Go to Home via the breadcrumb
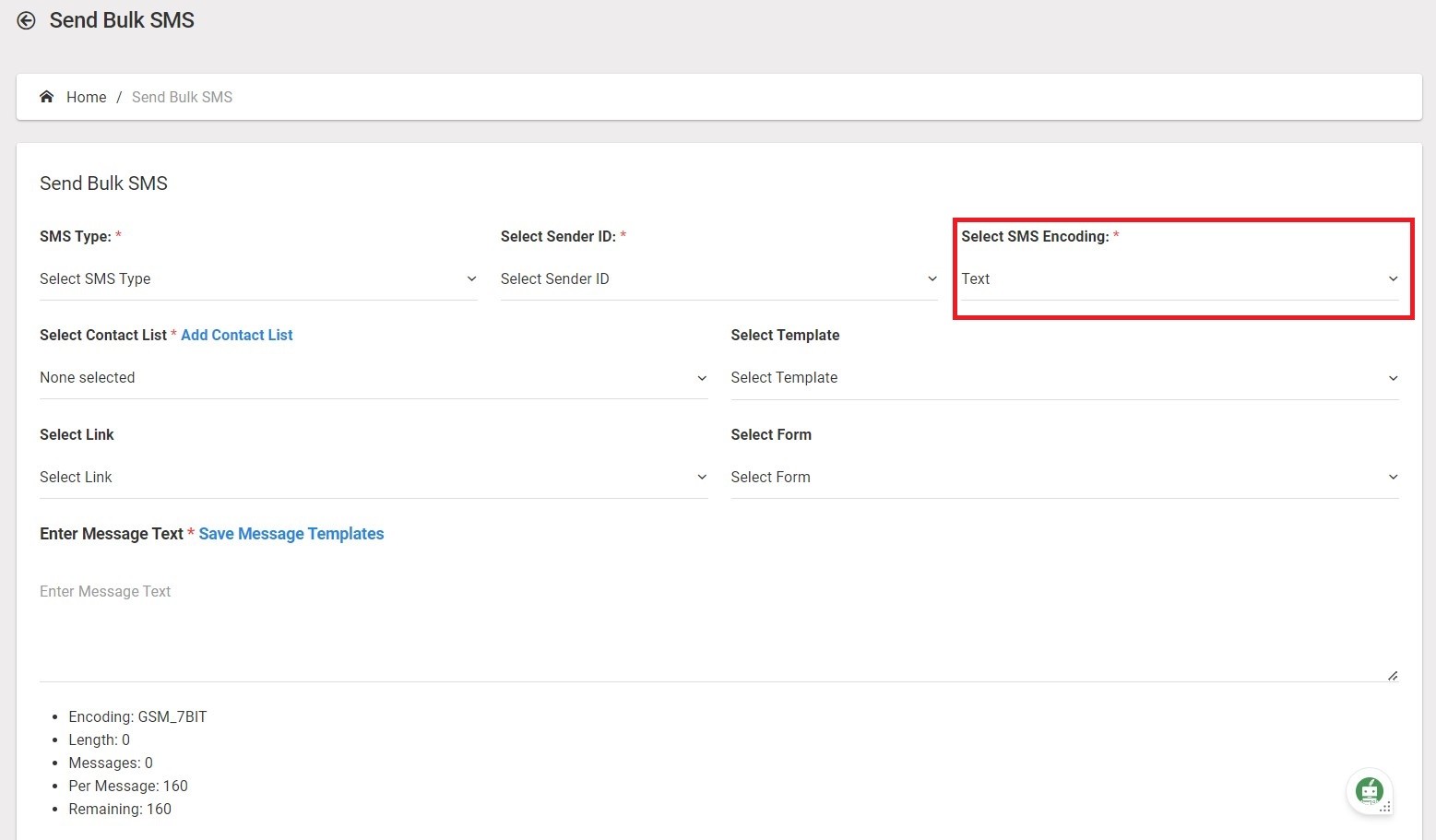 86,97
